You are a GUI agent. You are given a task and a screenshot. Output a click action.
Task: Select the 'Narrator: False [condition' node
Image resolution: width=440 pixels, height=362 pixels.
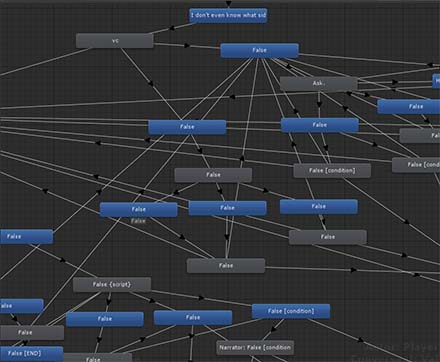pos(255,348)
